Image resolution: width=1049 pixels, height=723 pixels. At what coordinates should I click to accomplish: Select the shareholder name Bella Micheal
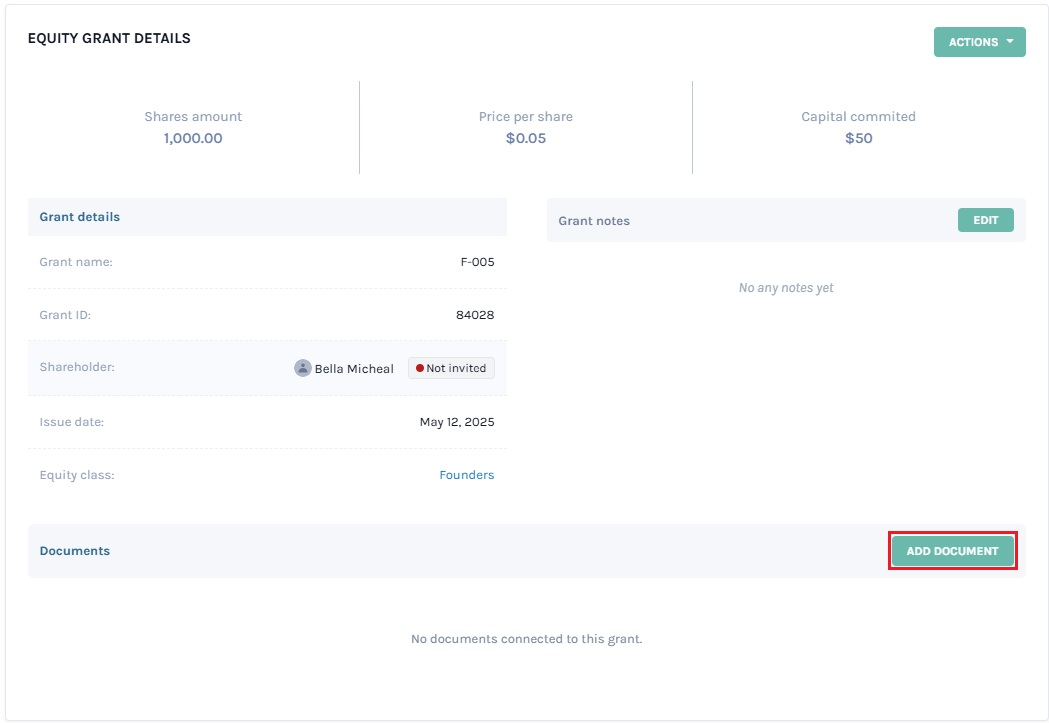[354, 369]
